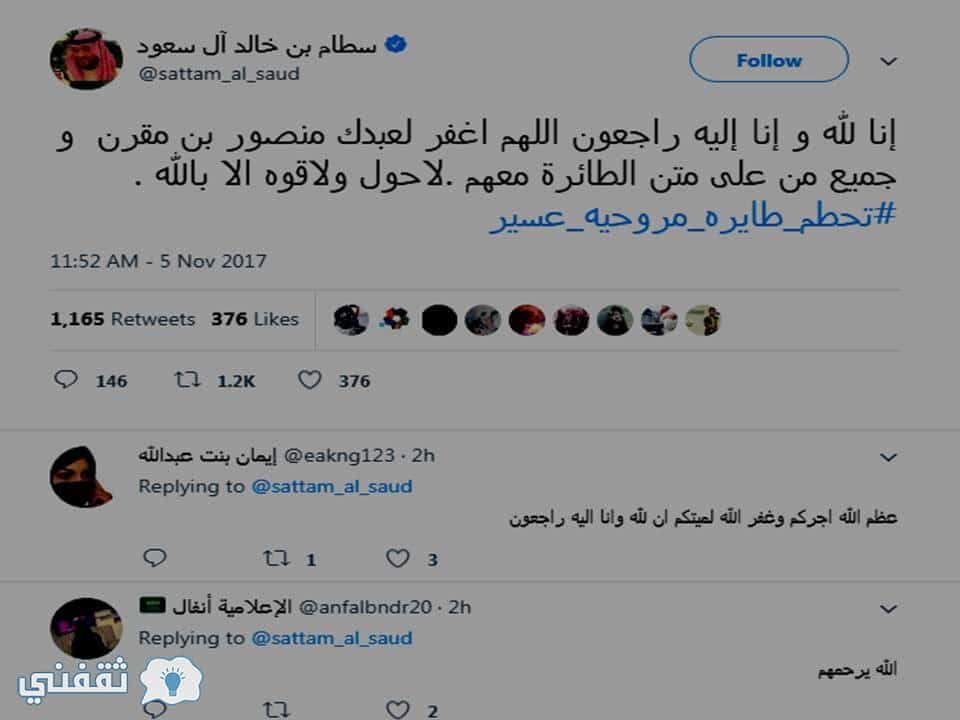
Task: Expand options chevron on @eakng123 reply
Action: pyautogui.click(x=888, y=457)
